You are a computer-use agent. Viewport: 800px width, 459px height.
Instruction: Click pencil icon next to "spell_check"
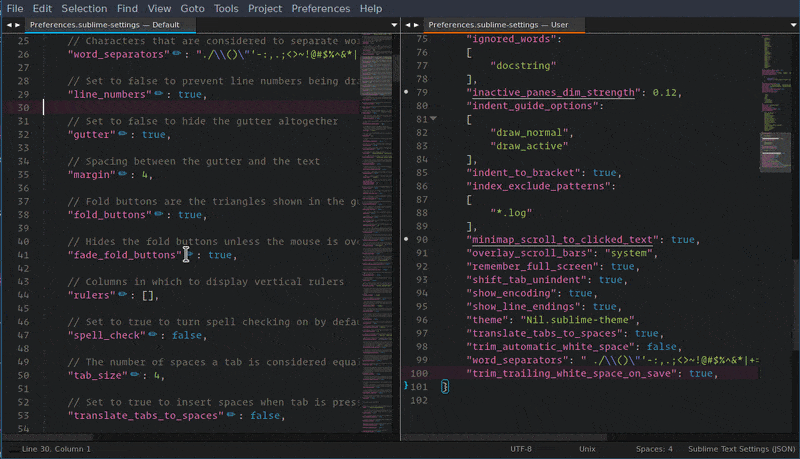click(x=153, y=335)
